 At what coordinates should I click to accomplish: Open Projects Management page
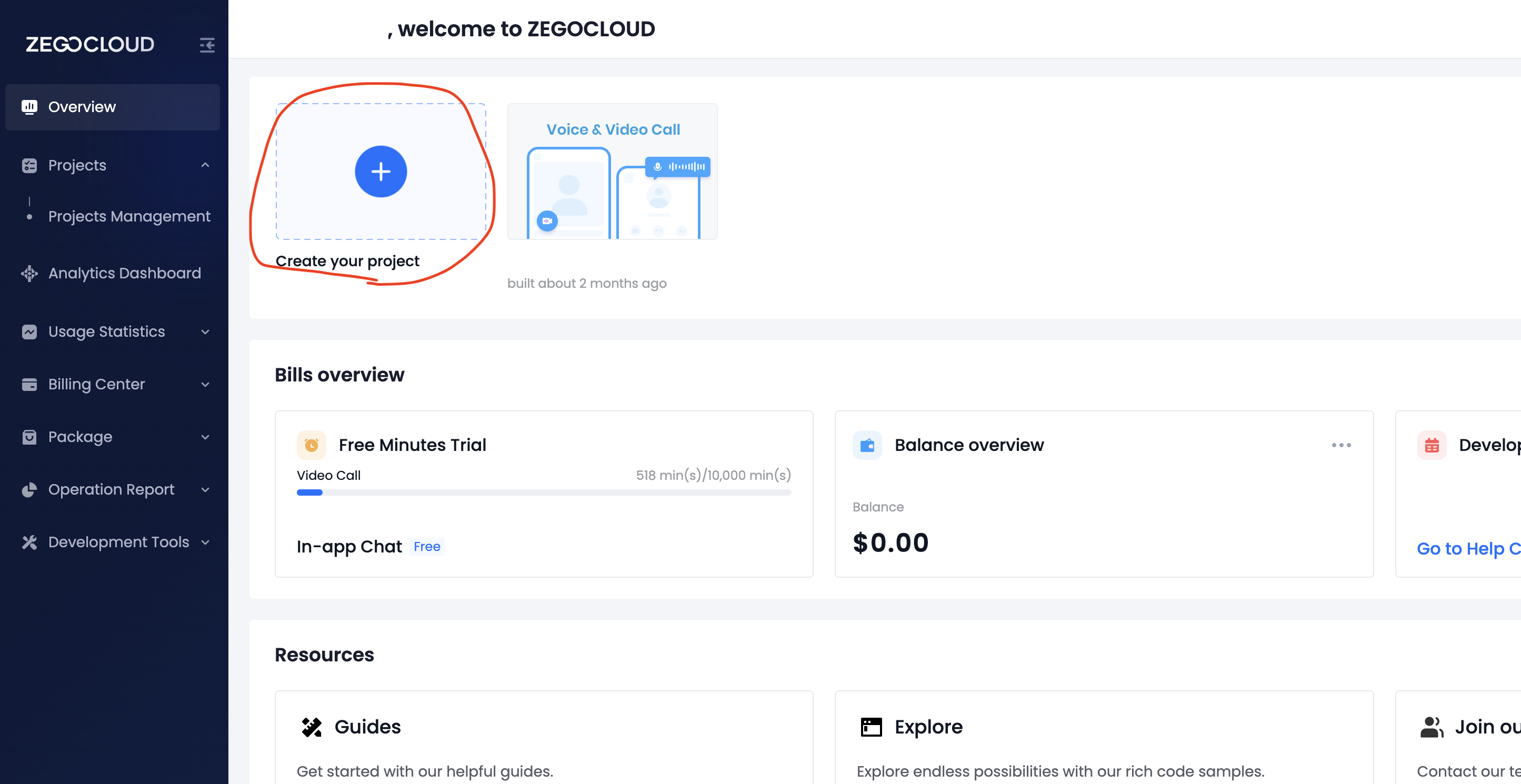129,216
